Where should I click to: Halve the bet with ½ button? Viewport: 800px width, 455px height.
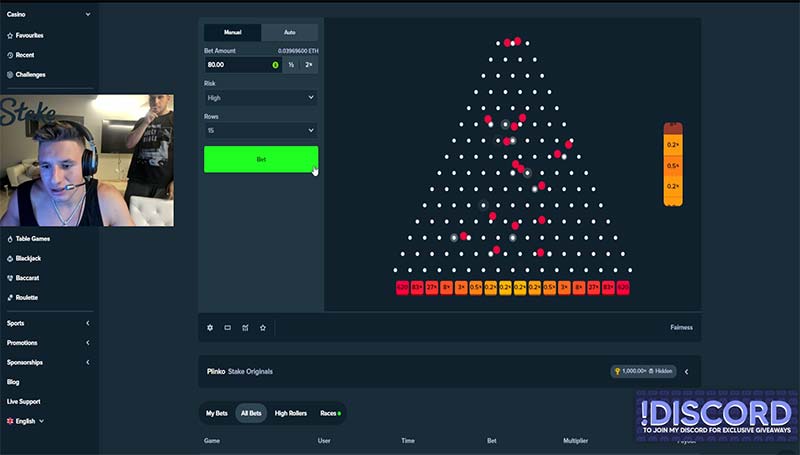(x=291, y=65)
